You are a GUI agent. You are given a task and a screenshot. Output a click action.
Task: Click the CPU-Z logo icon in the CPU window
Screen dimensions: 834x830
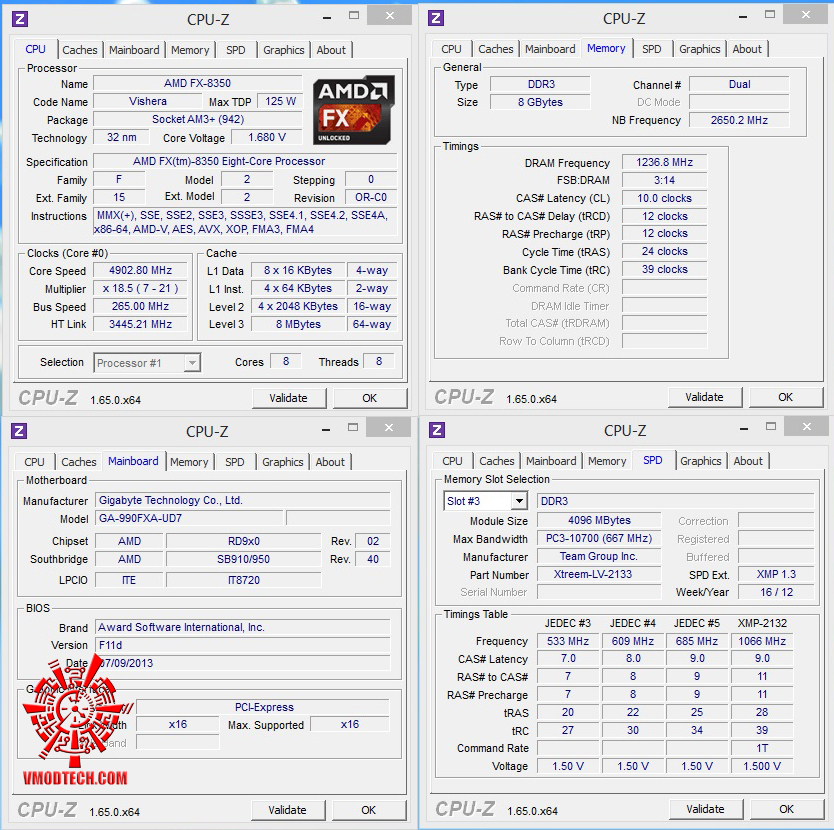(20, 19)
